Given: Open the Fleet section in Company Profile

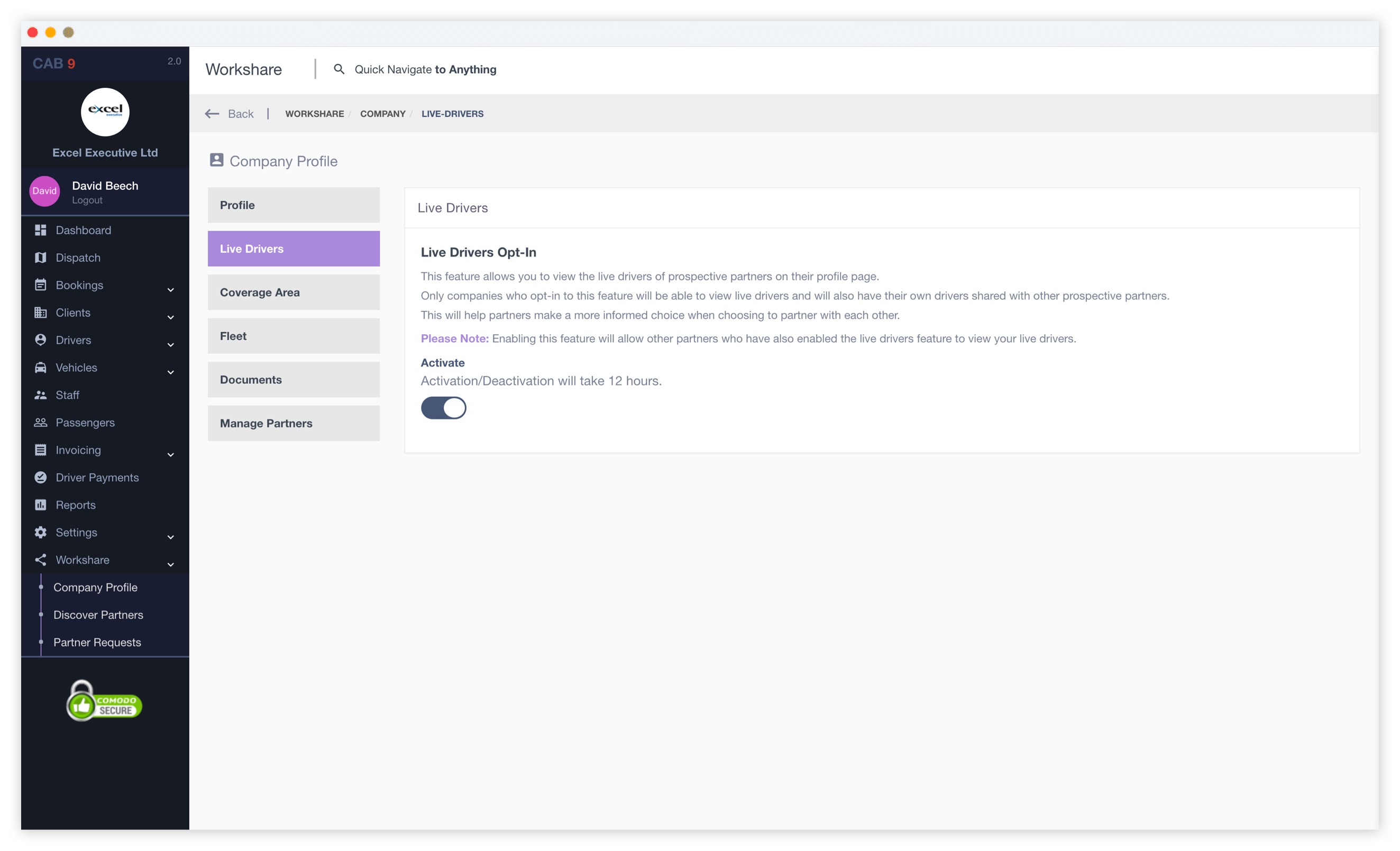Looking at the screenshot, I should click(294, 336).
